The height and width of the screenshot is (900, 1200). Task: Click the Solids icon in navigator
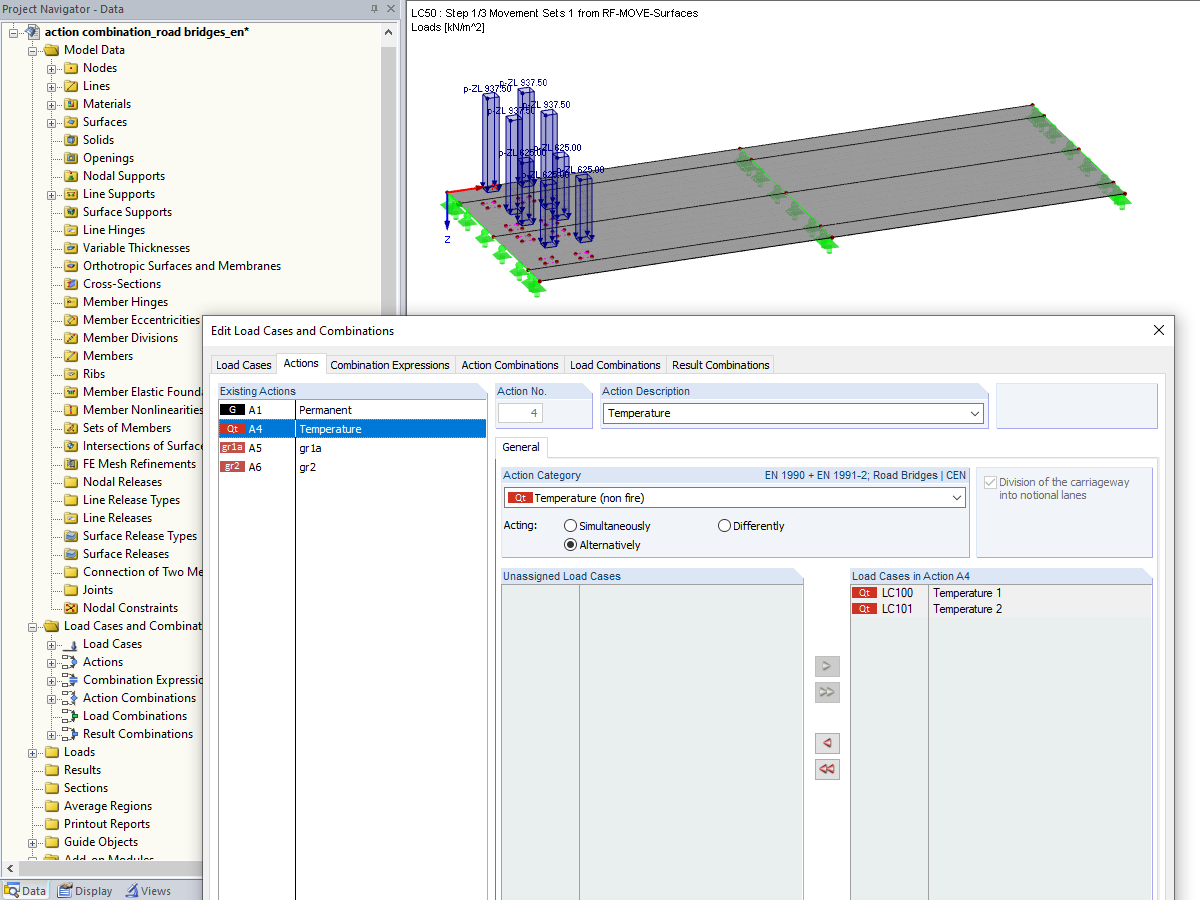[x=71, y=140]
